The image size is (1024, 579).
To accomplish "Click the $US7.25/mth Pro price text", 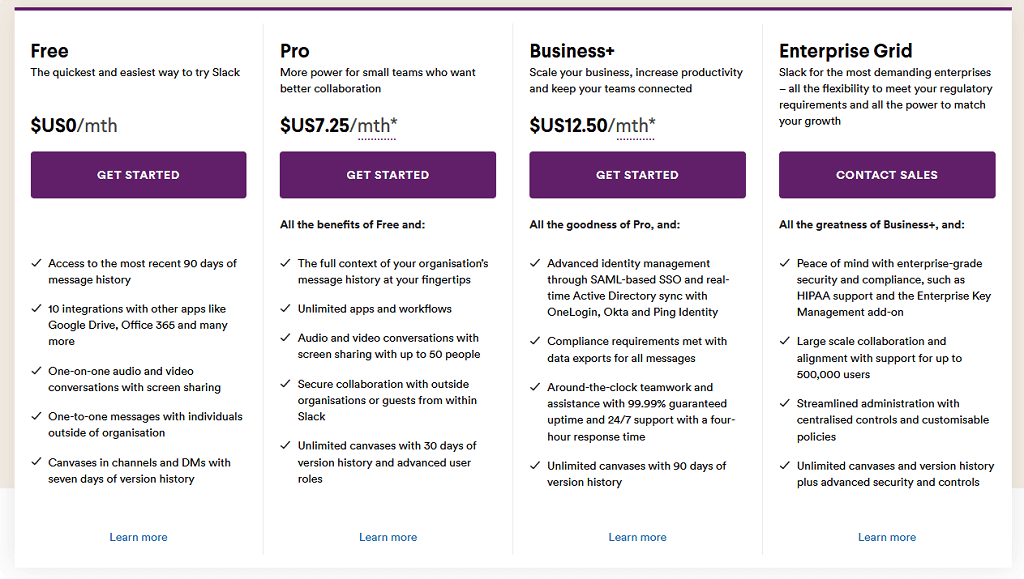I will click(338, 125).
